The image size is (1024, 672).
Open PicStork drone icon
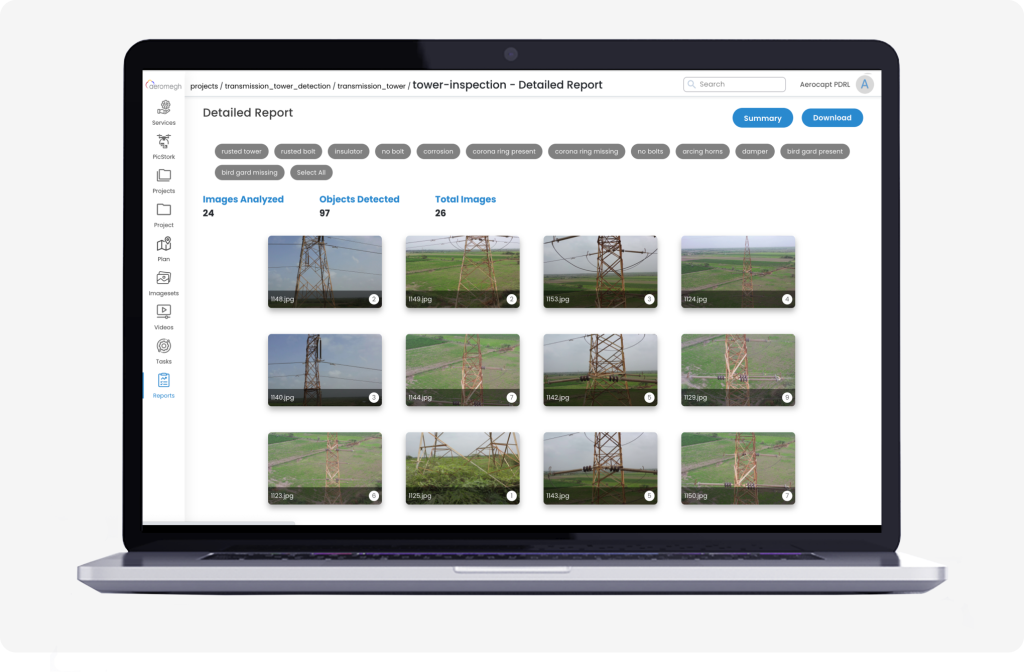pos(164,141)
